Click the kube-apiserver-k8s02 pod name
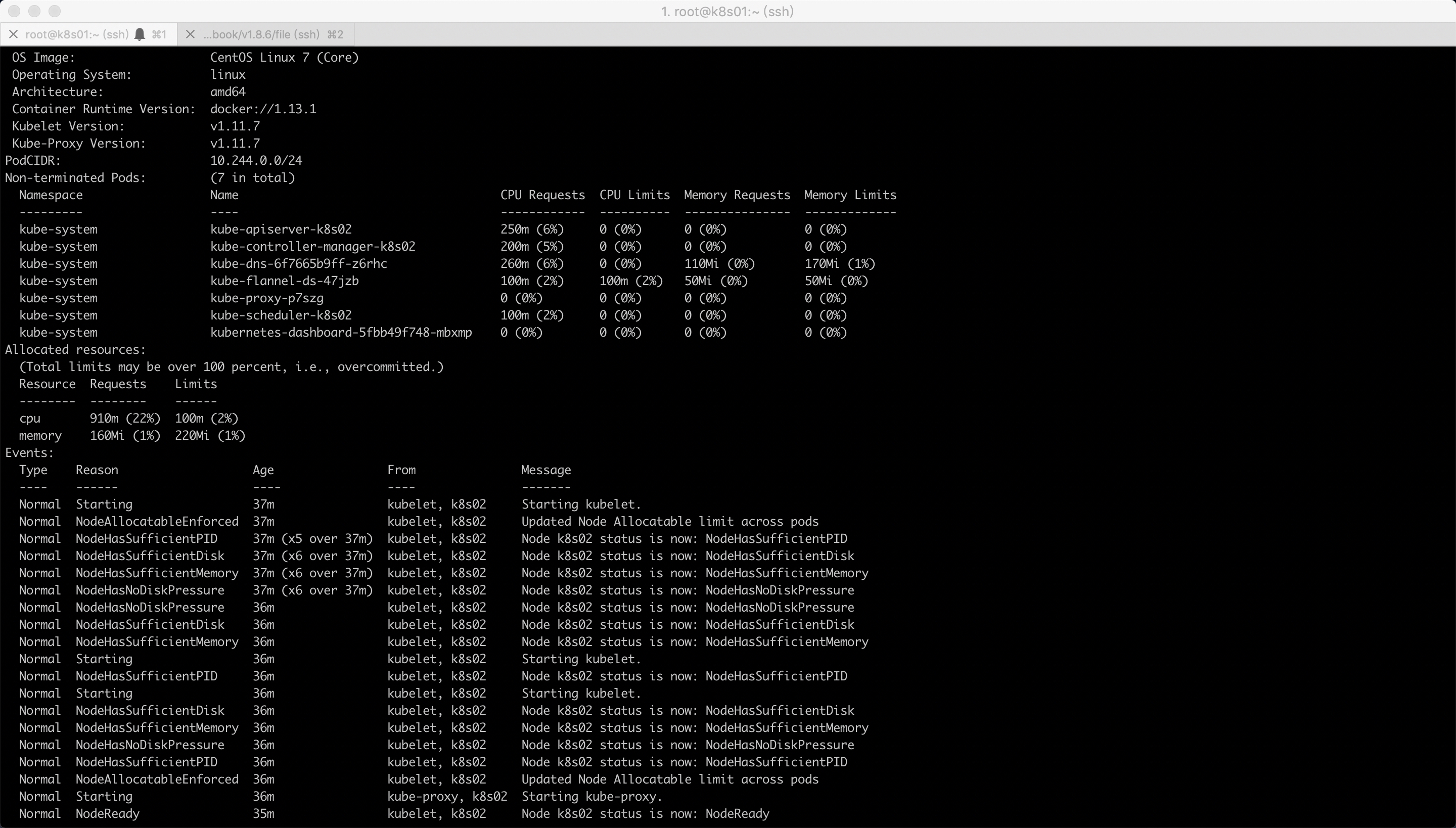 pos(281,229)
